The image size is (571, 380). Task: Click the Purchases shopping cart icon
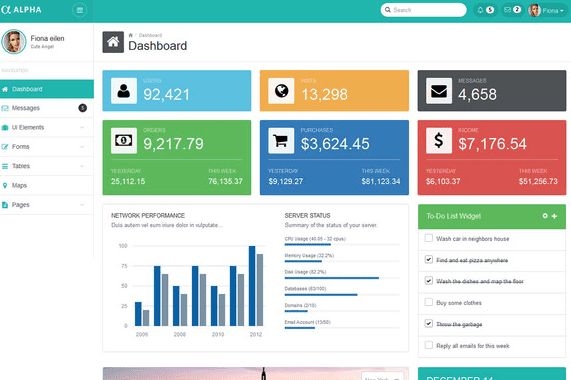[281, 140]
